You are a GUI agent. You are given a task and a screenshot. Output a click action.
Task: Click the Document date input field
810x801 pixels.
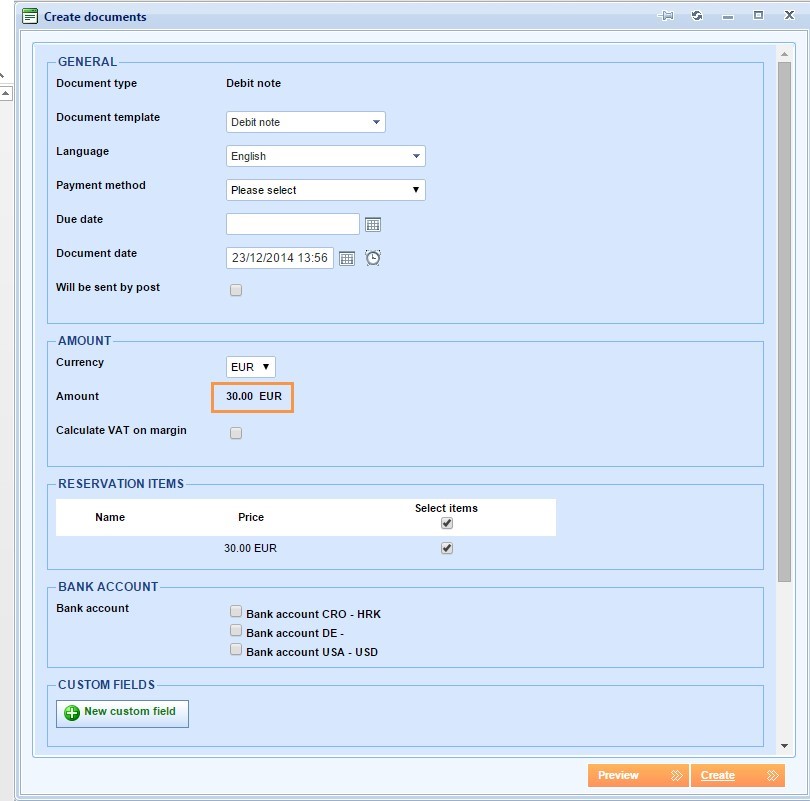pyautogui.click(x=279, y=258)
